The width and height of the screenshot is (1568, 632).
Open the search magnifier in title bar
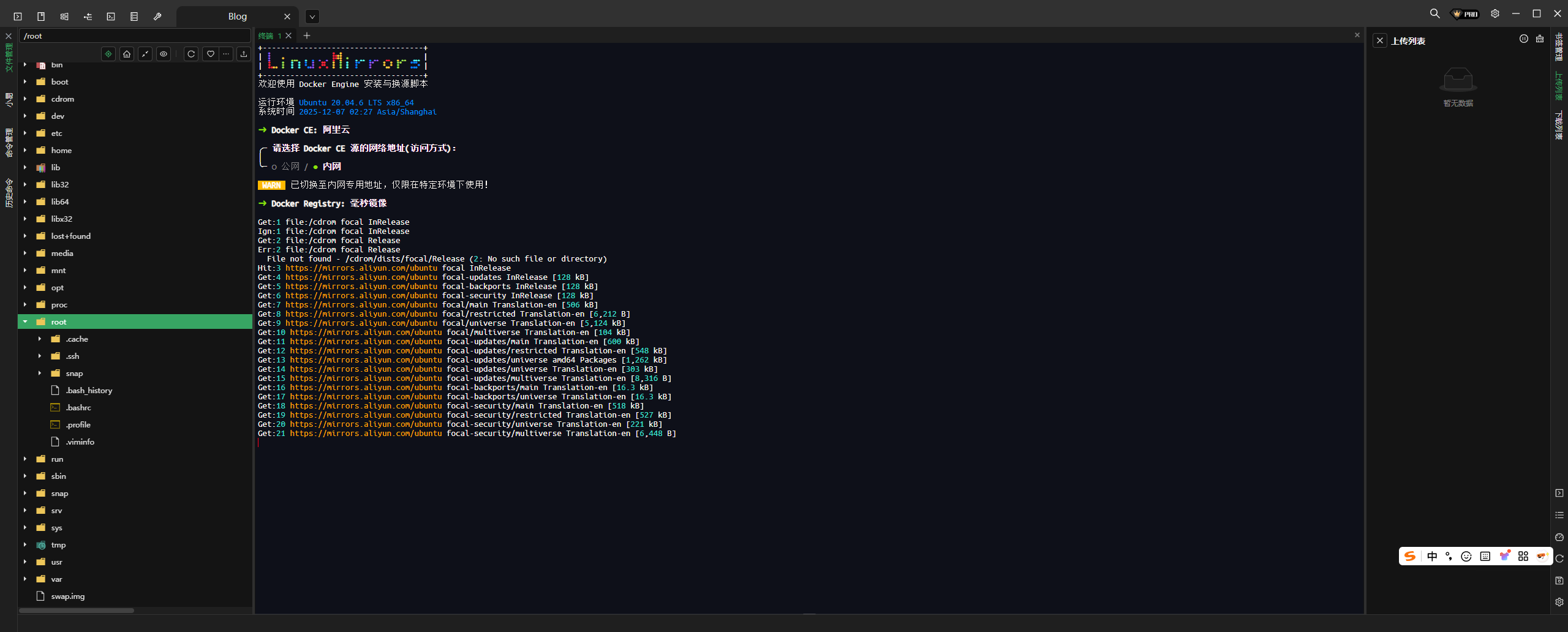[x=1434, y=13]
